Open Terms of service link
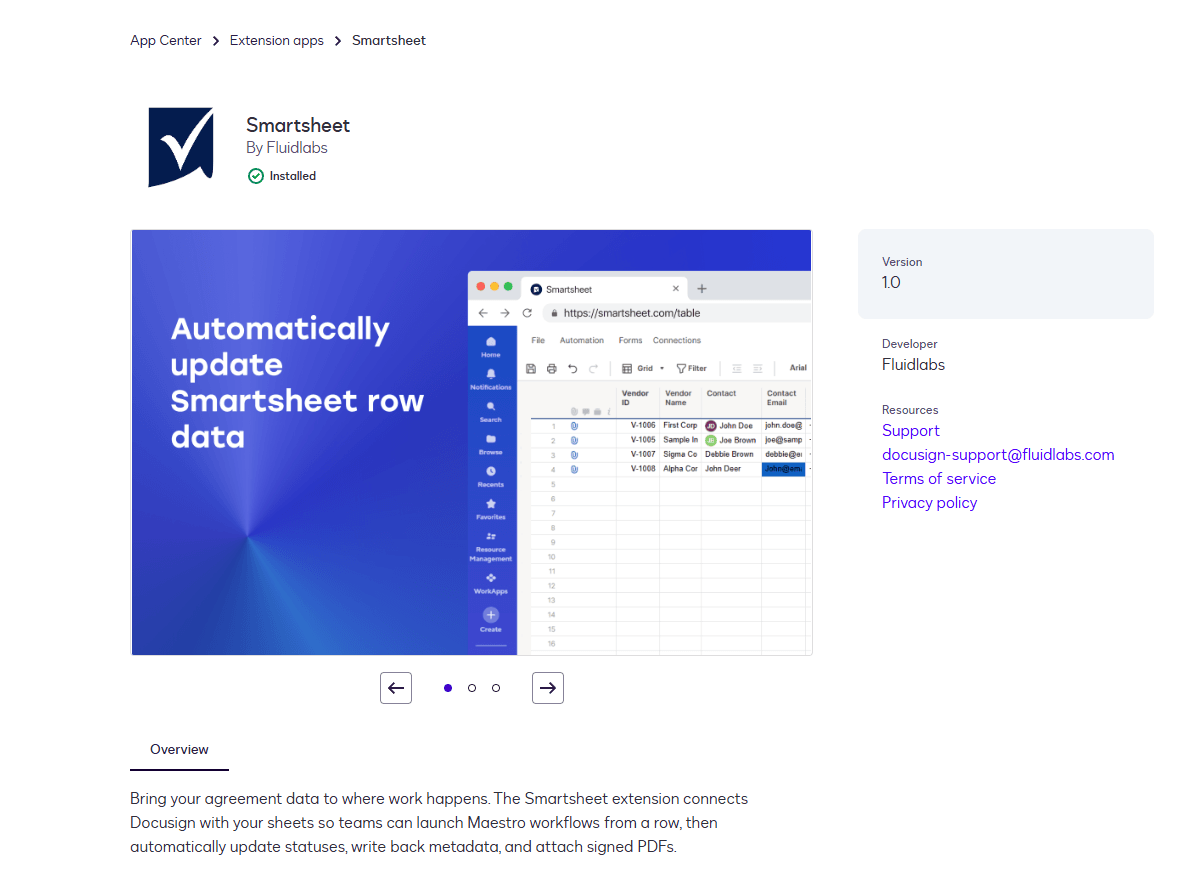This screenshot has height=887, width=1192. (938, 479)
